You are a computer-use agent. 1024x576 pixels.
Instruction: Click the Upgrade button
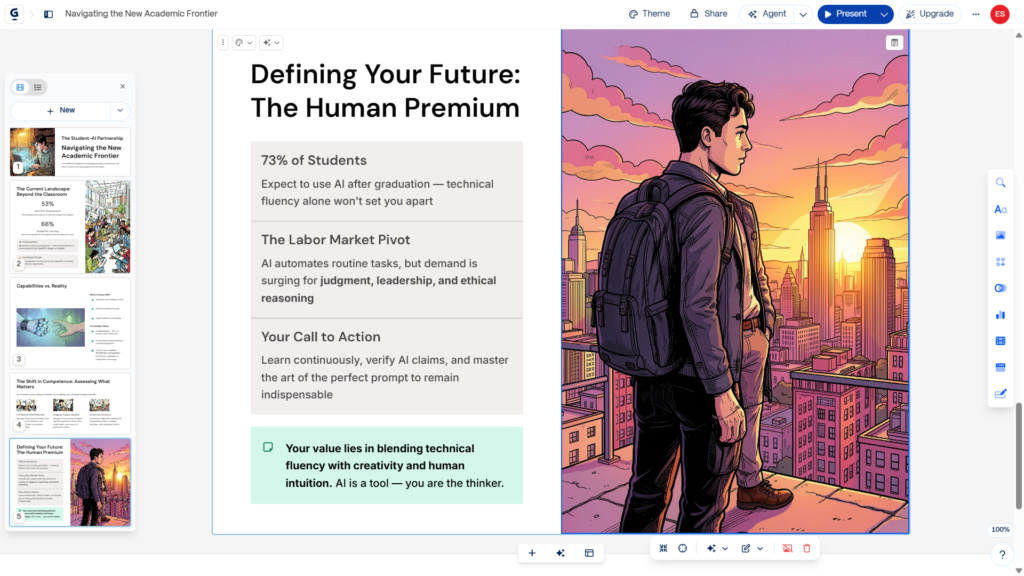tap(929, 14)
